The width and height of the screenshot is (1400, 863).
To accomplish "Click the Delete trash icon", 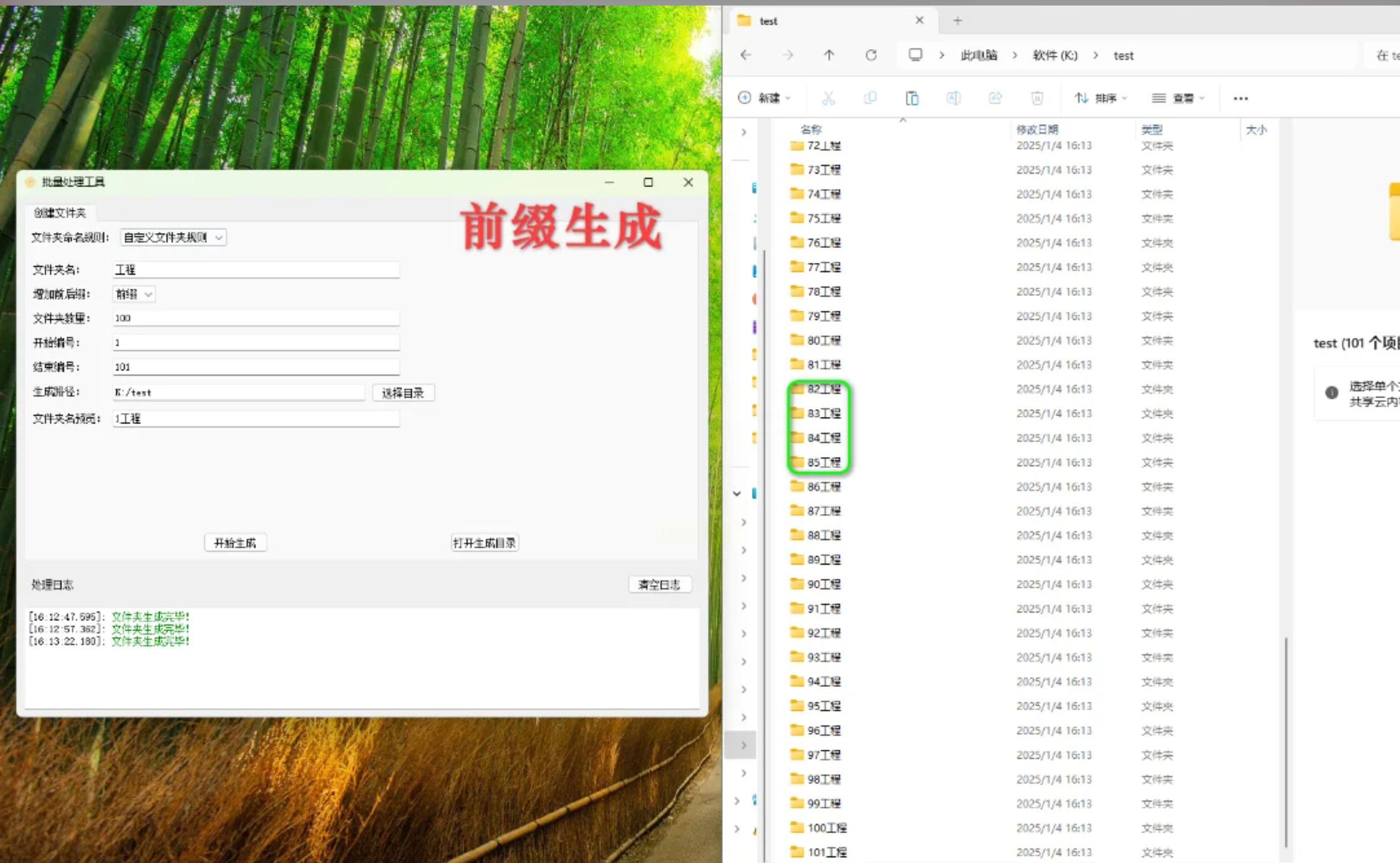I will (x=1037, y=98).
